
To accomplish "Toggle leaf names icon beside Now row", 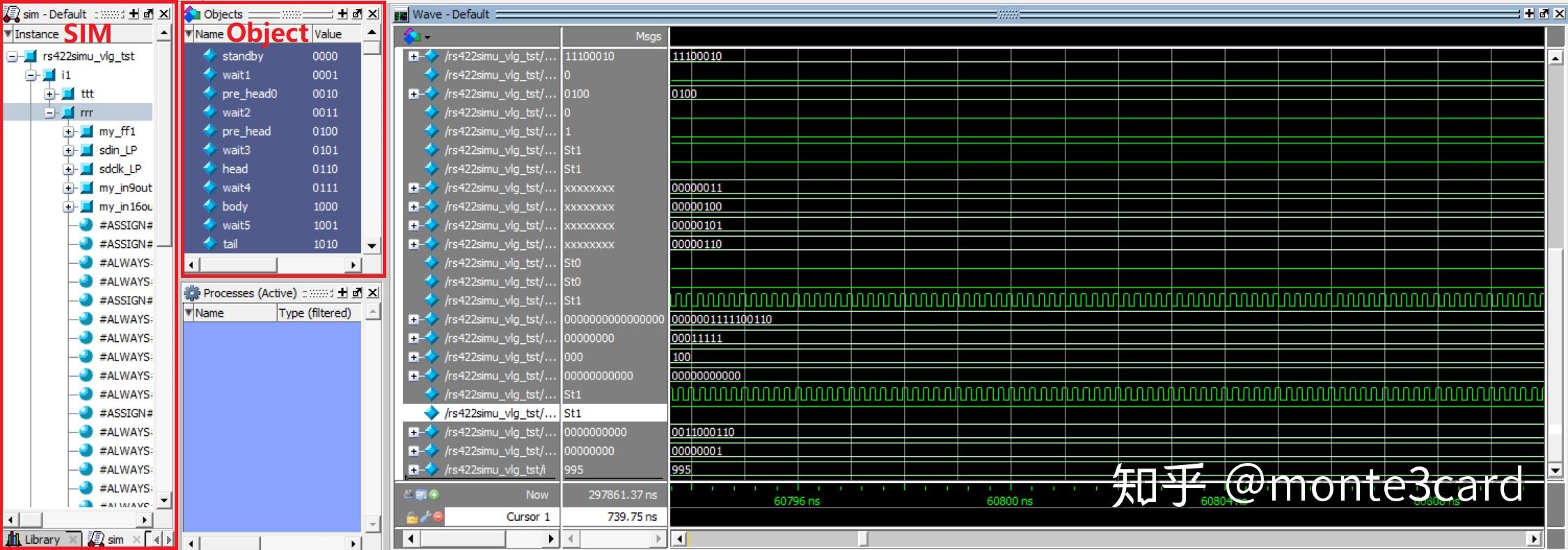I will click(409, 494).
